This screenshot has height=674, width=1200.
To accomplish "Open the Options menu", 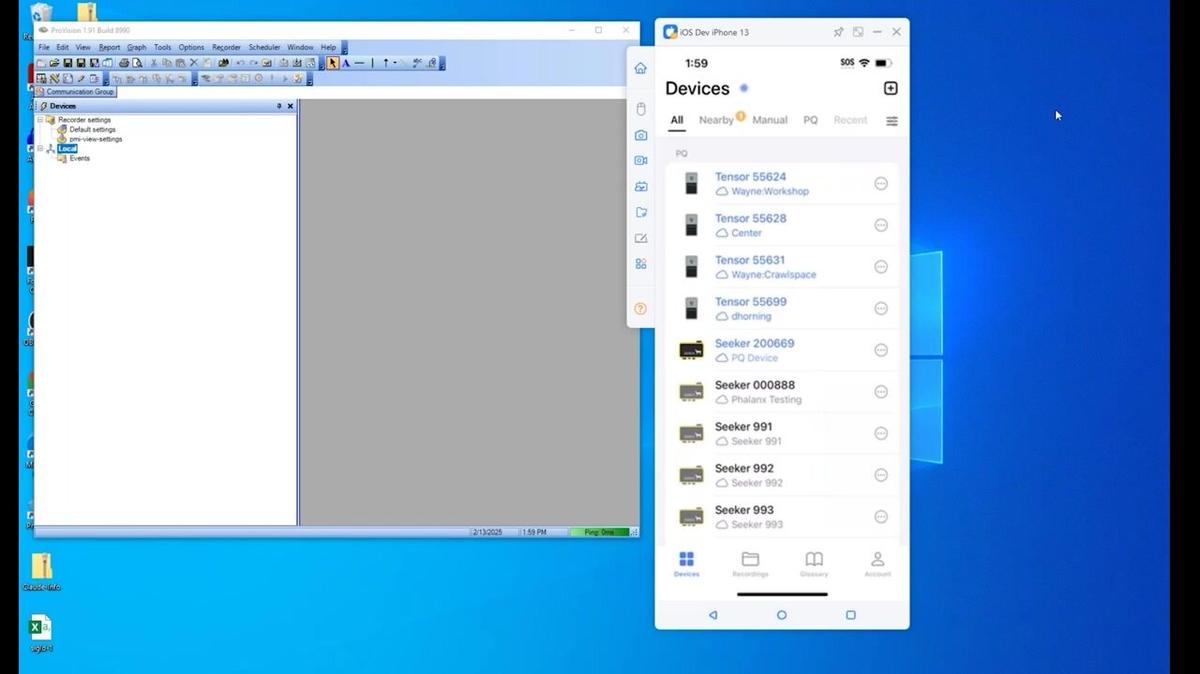I will point(191,47).
